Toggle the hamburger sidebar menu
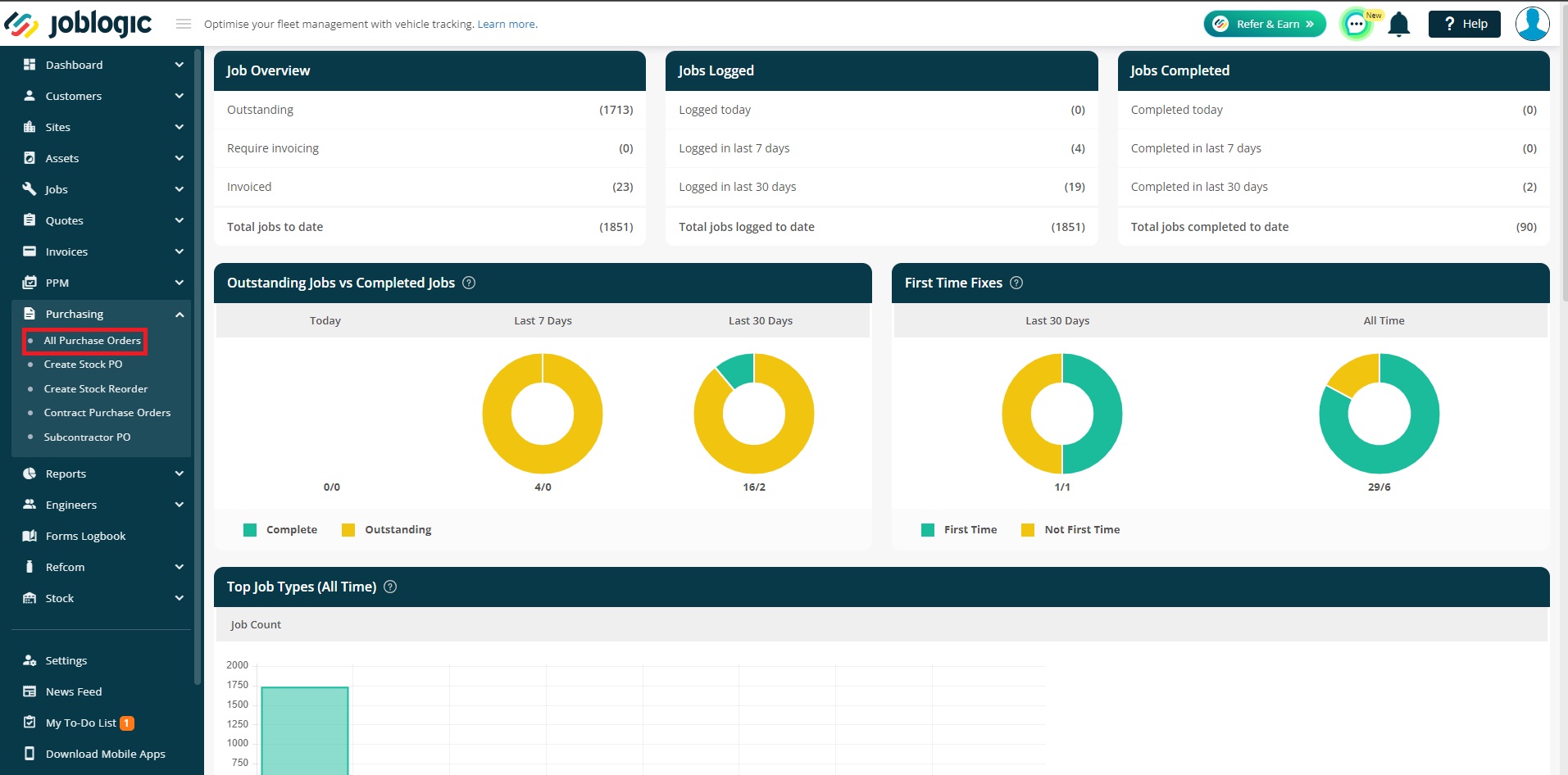Image resolution: width=1568 pixels, height=775 pixels. click(184, 24)
